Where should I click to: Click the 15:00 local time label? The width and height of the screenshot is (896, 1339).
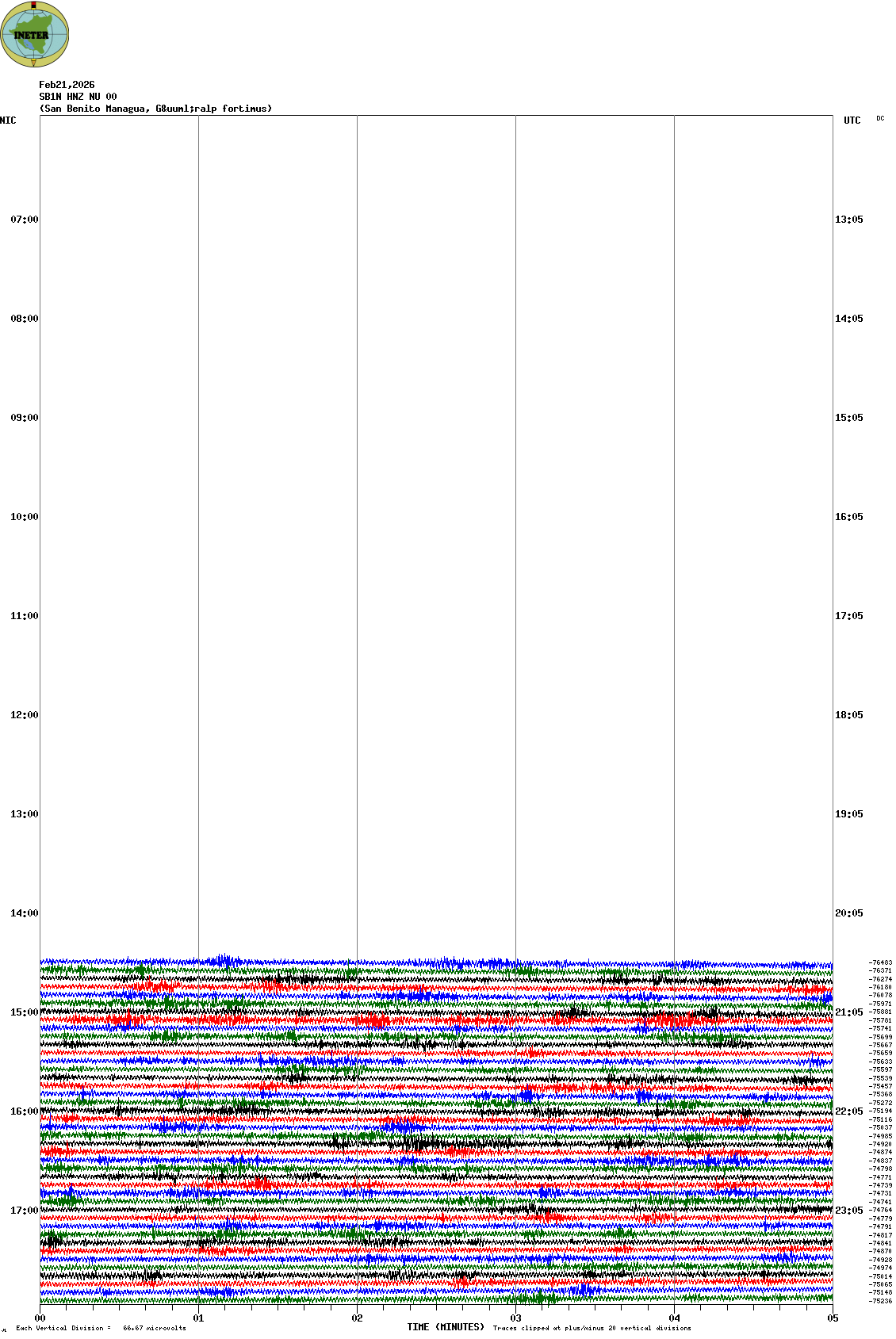click(x=24, y=1012)
